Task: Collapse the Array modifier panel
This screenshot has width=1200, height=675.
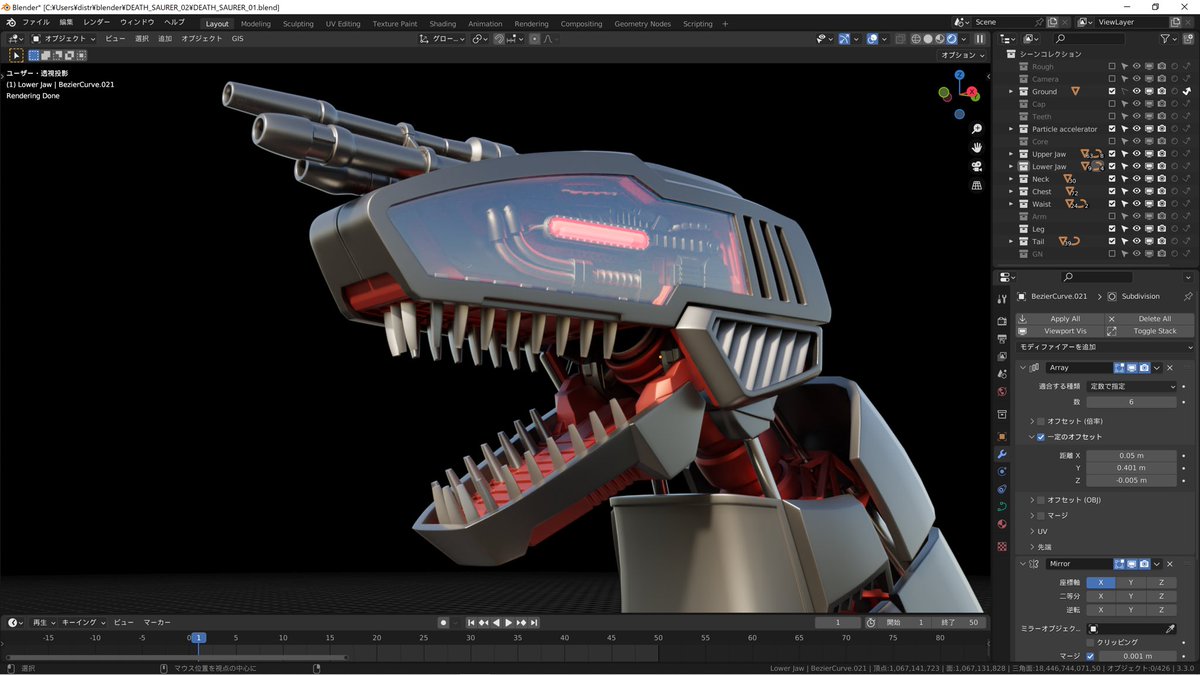Action: [1022, 368]
